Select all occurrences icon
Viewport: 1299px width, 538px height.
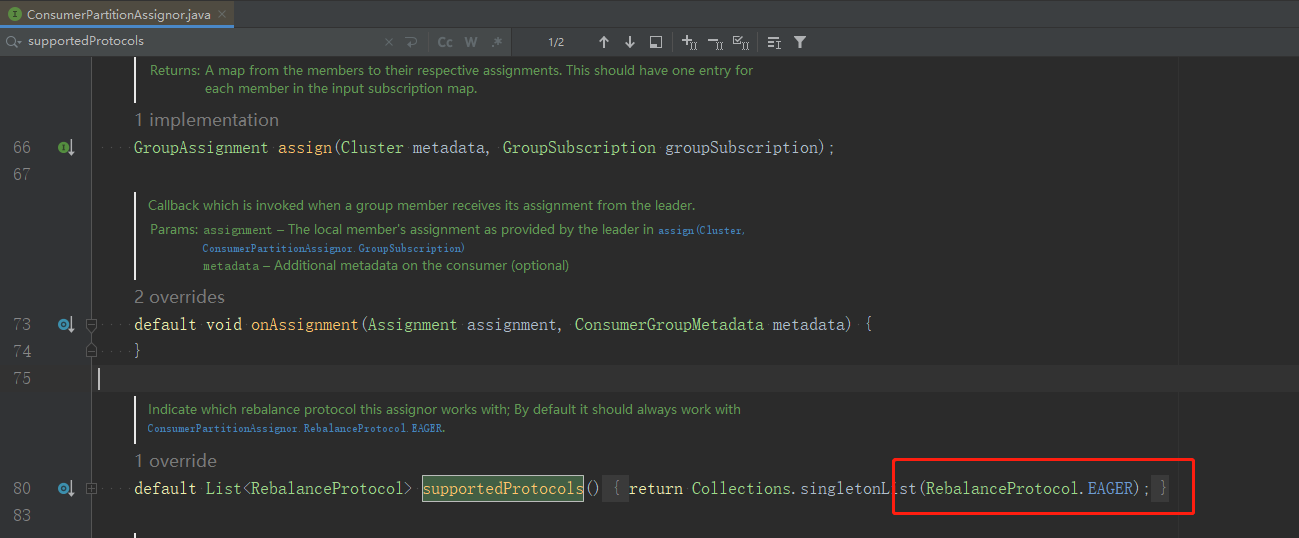pyautogui.click(x=741, y=42)
